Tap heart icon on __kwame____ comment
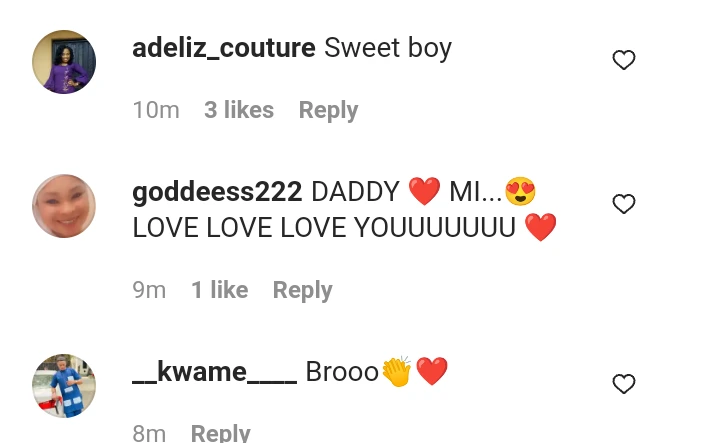 coord(624,384)
